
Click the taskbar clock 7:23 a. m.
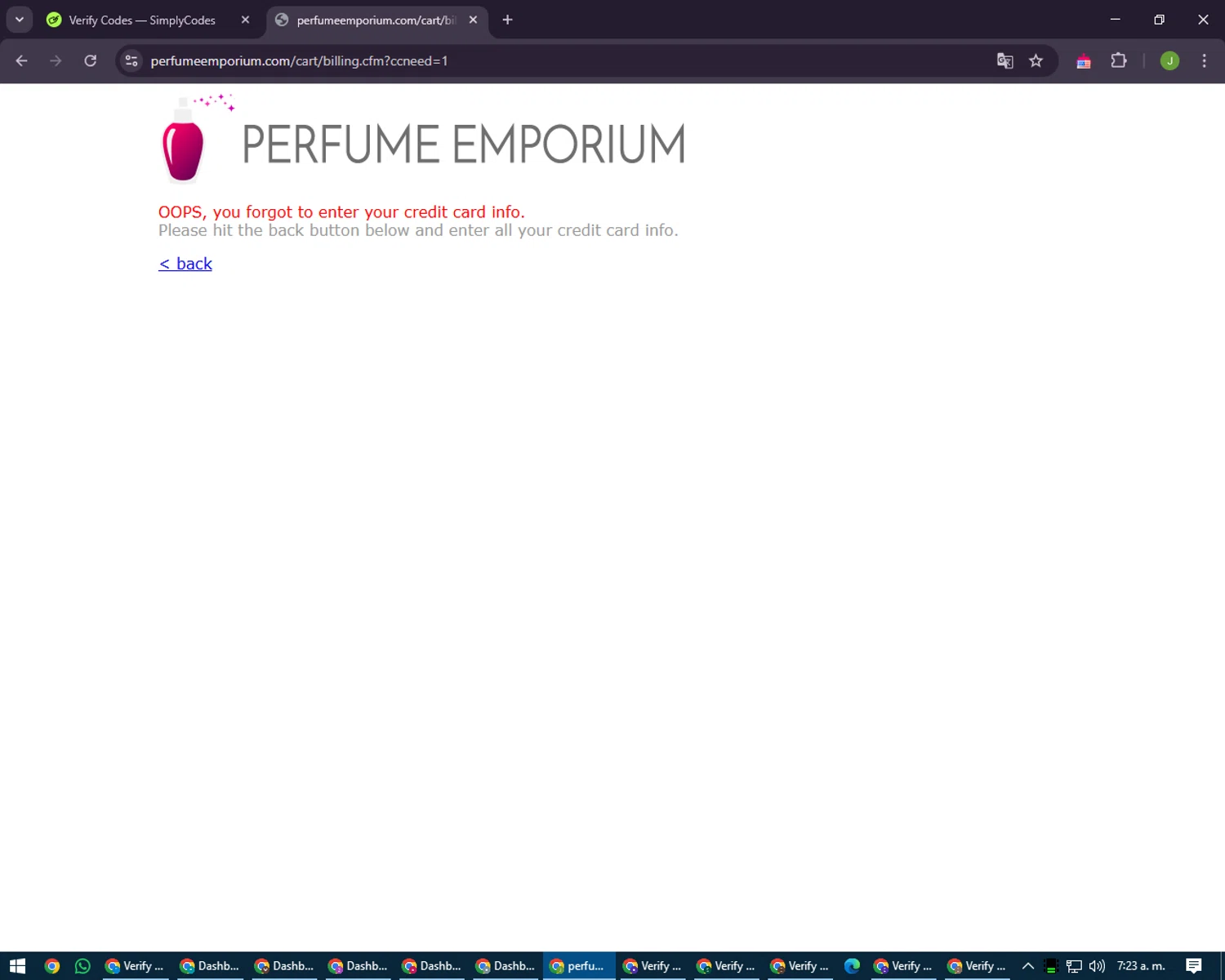pyautogui.click(x=1141, y=966)
